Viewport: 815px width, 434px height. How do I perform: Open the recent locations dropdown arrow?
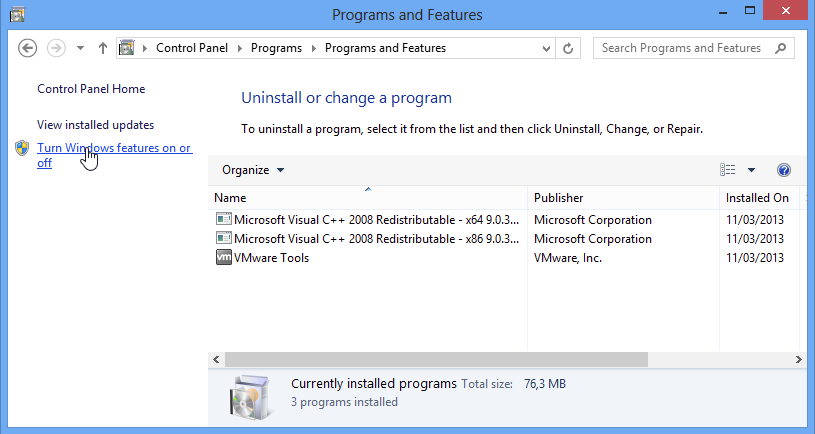80,48
